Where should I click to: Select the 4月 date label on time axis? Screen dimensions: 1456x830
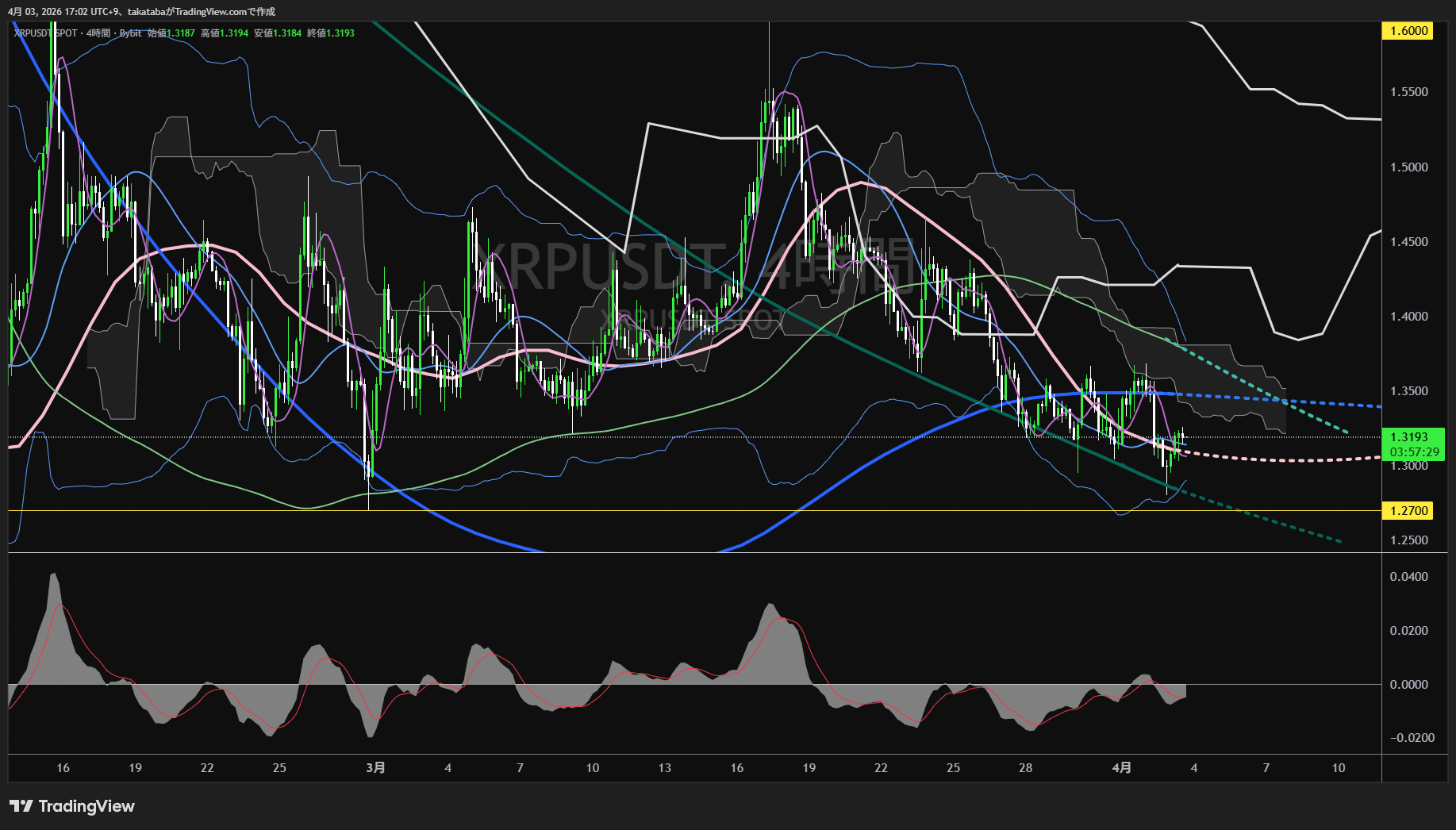click(1121, 768)
